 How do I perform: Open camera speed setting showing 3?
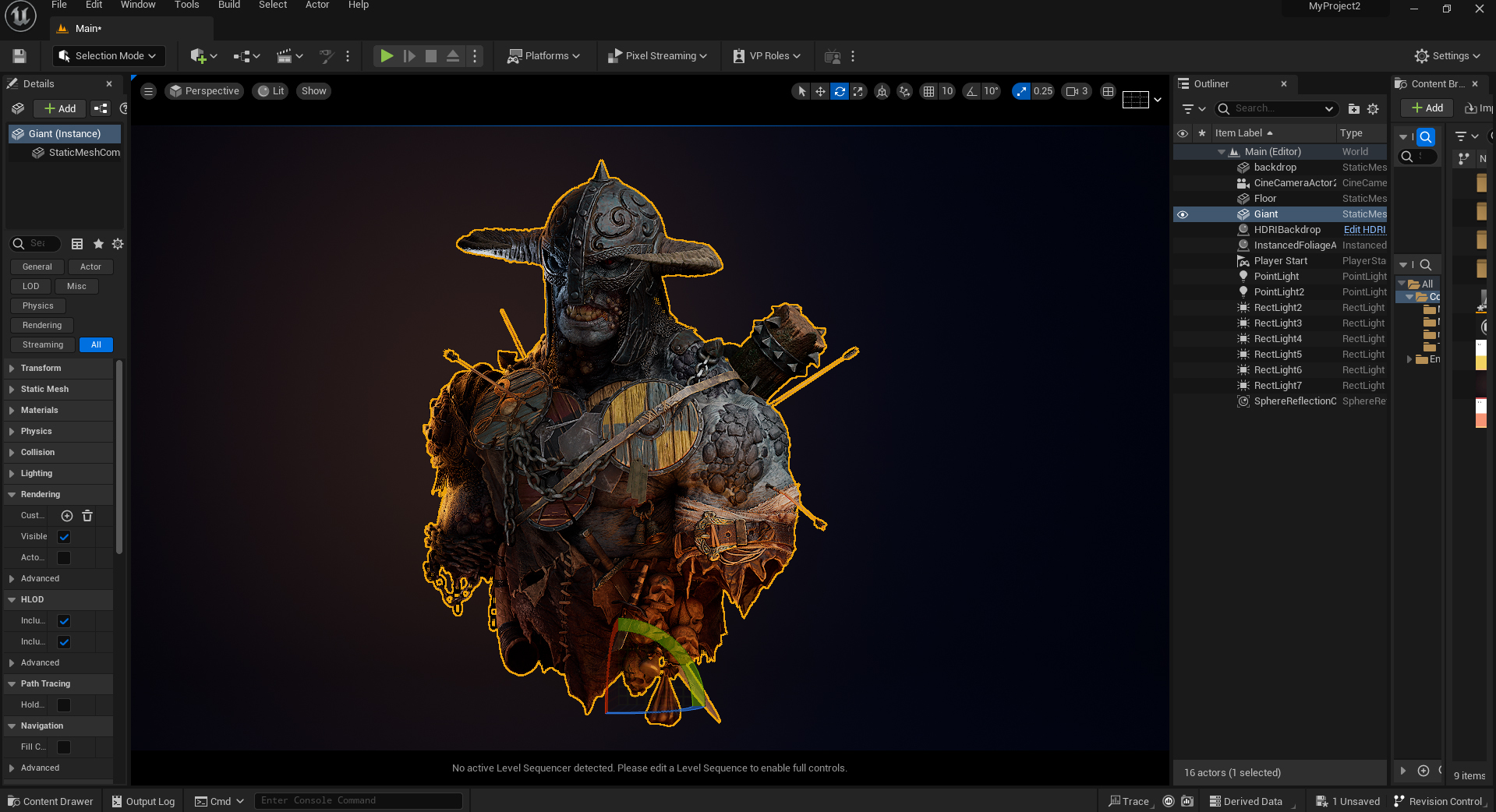coord(1077,91)
